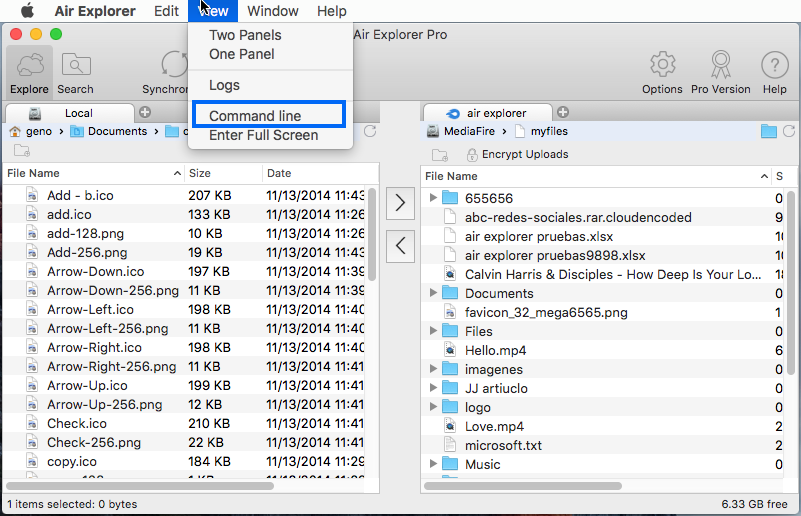Image resolution: width=801 pixels, height=516 pixels.
Task: Open the Edit menu
Action: 167,11
